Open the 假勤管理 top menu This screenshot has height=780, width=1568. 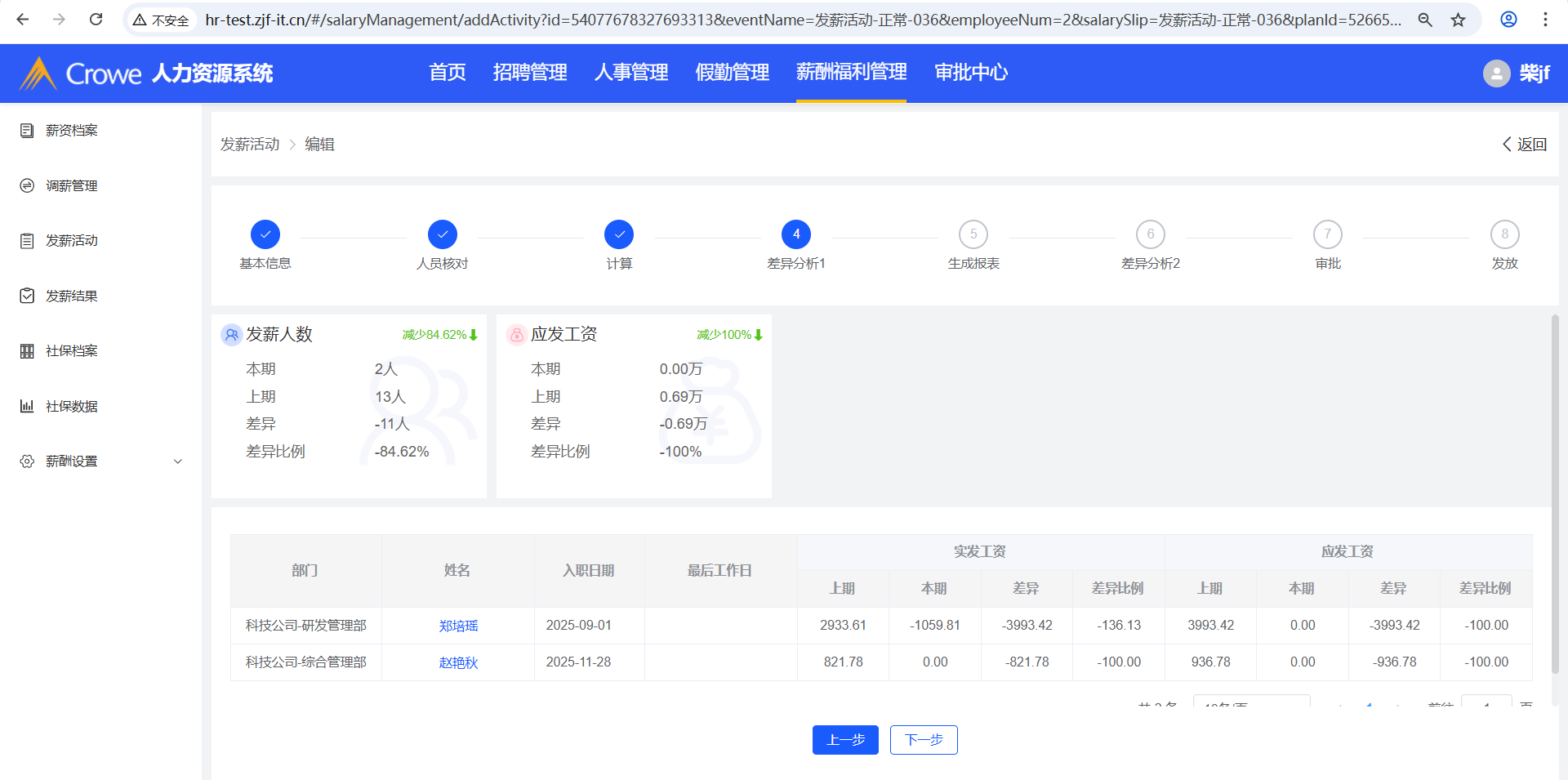point(732,73)
